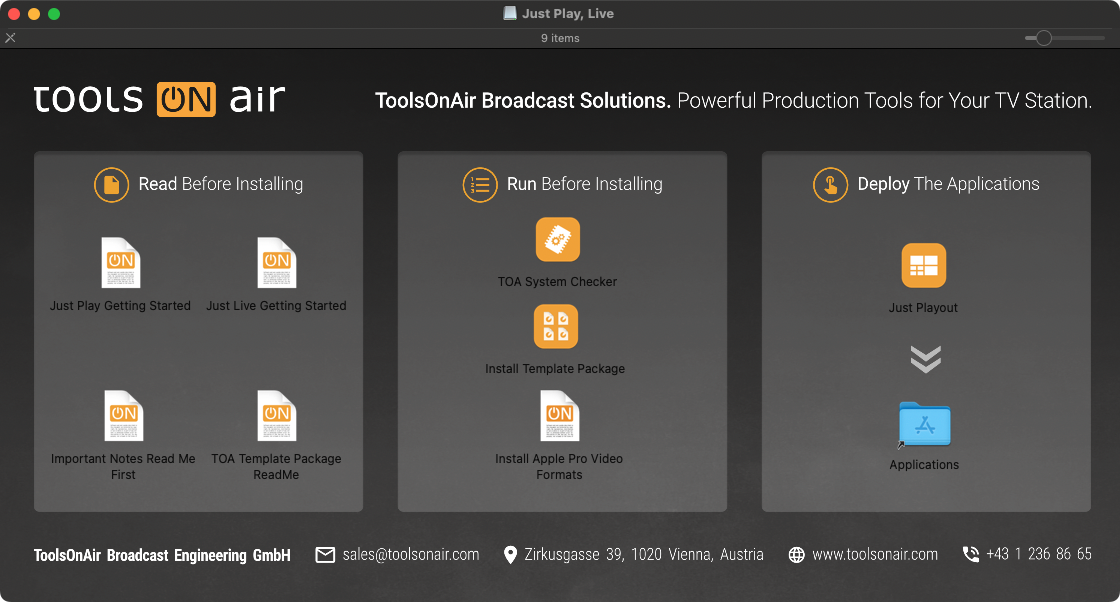Click the disk icon in the window title
Image resolution: width=1120 pixels, height=602 pixels.
pyautogui.click(x=510, y=13)
